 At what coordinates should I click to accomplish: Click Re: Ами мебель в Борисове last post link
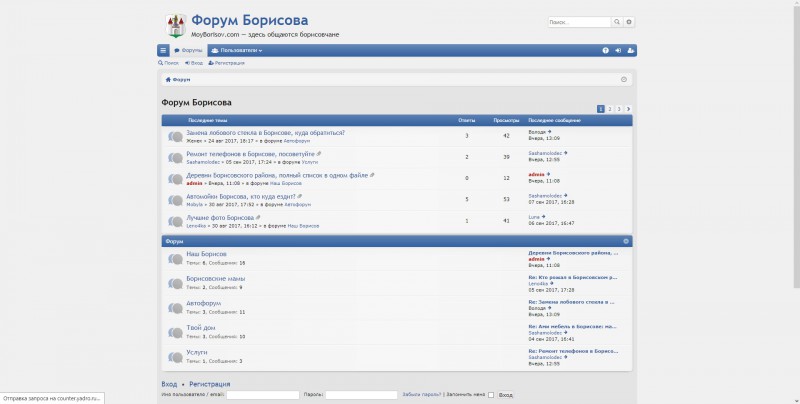572,326
